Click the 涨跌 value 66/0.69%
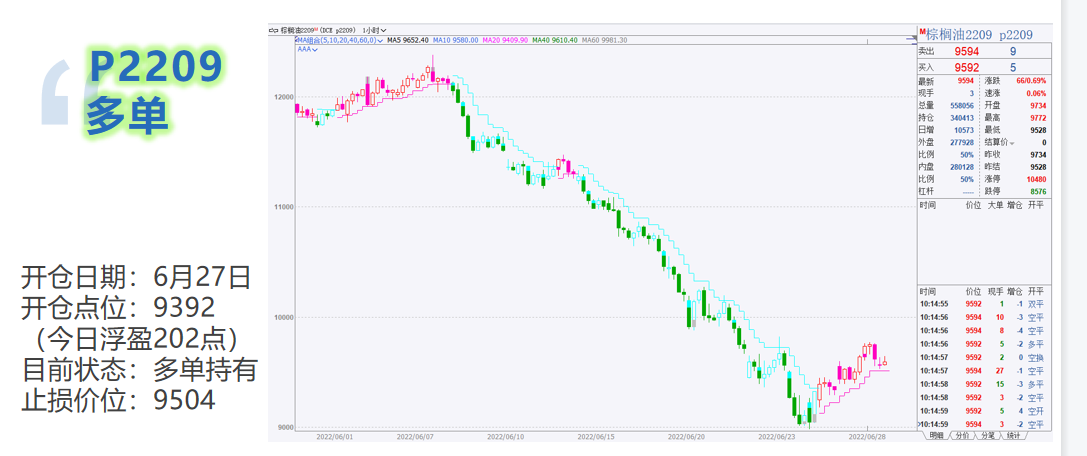This screenshot has height=456, width=1087. (x=1032, y=81)
